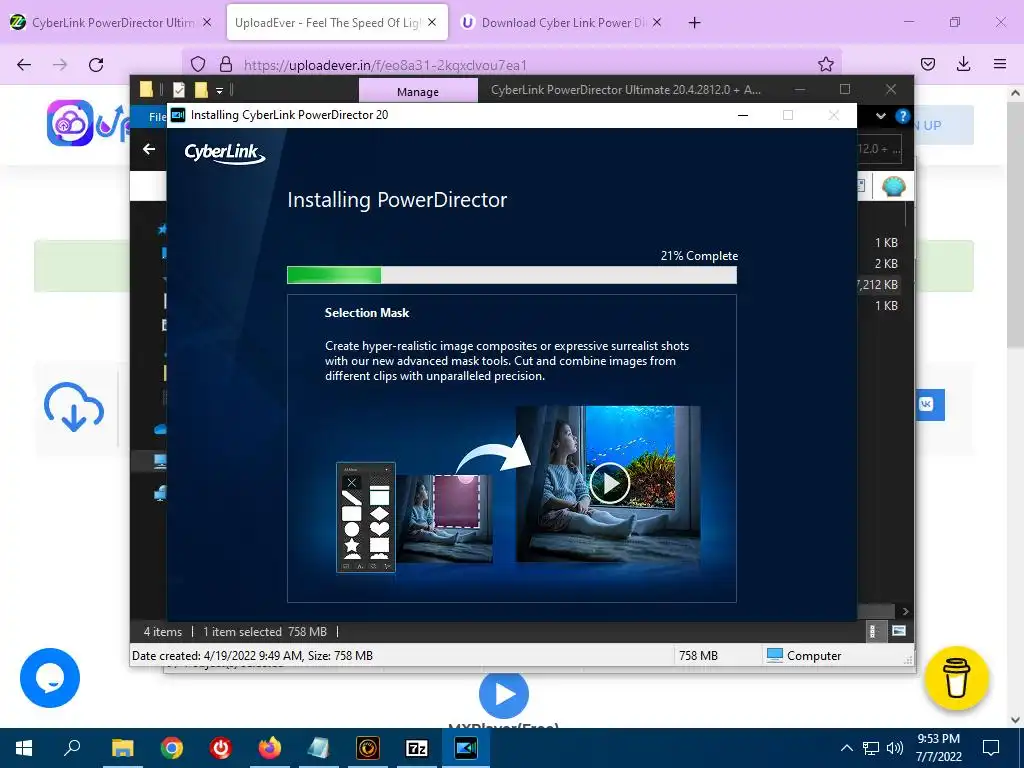Reload the current Firefox page
This screenshot has height=768, width=1024.
(x=96, y=64)
